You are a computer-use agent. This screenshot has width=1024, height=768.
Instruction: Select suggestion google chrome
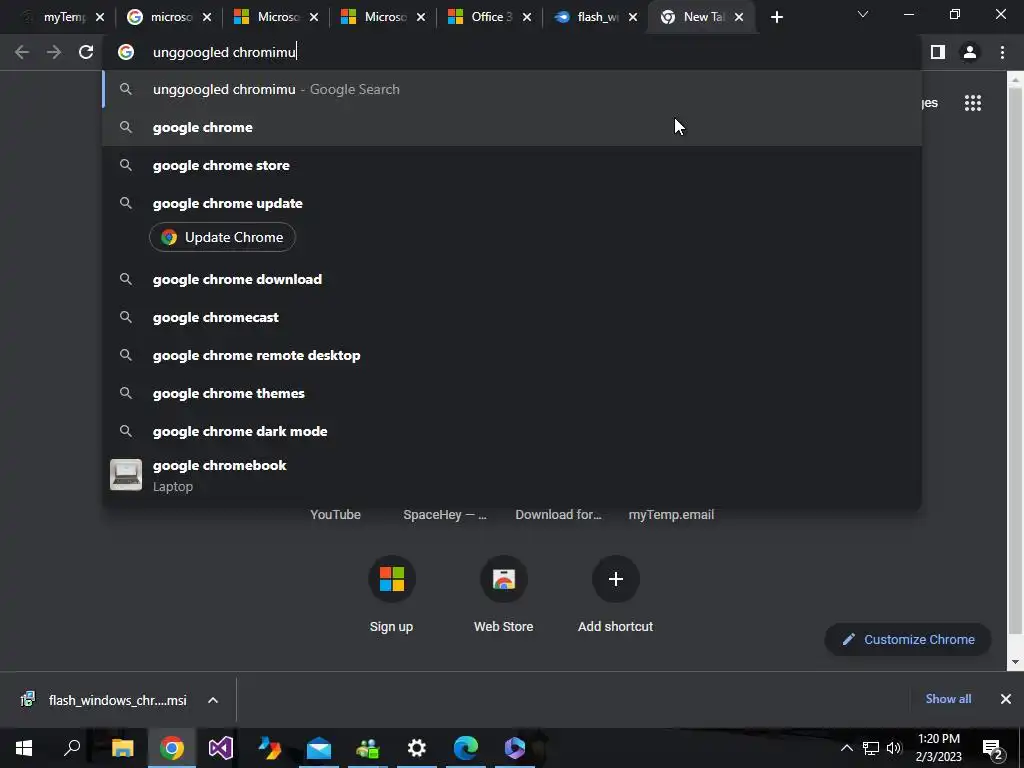coord(512,127)
